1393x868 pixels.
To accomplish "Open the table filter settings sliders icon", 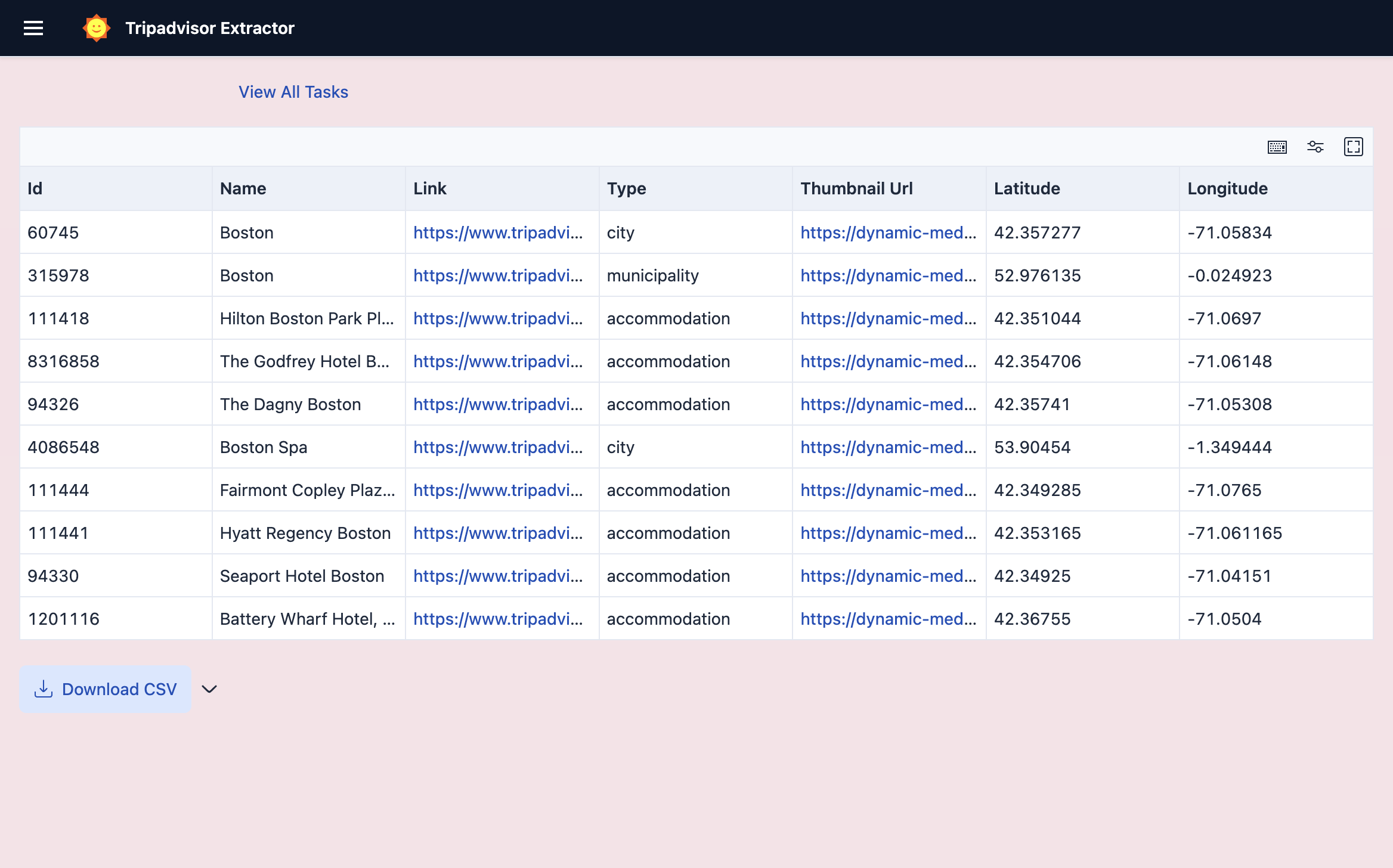I will [x=1315, y=147].
